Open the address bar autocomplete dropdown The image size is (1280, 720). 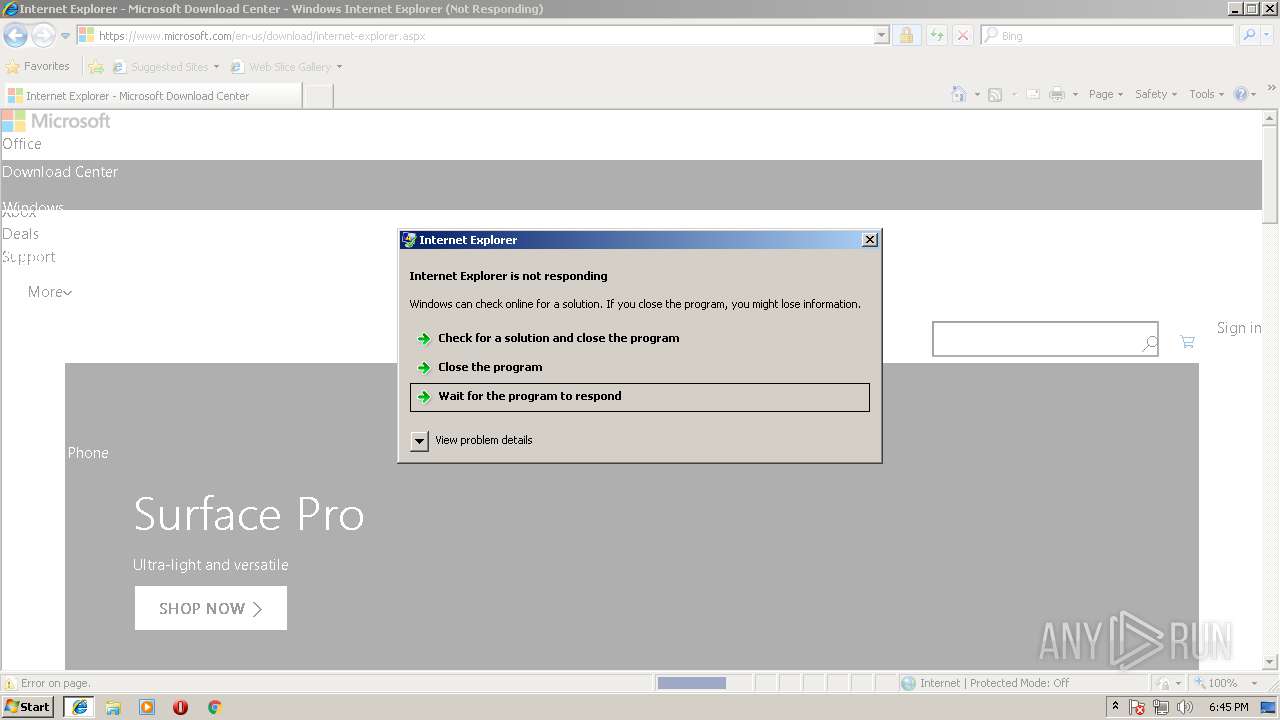click(x=881, y=36)
